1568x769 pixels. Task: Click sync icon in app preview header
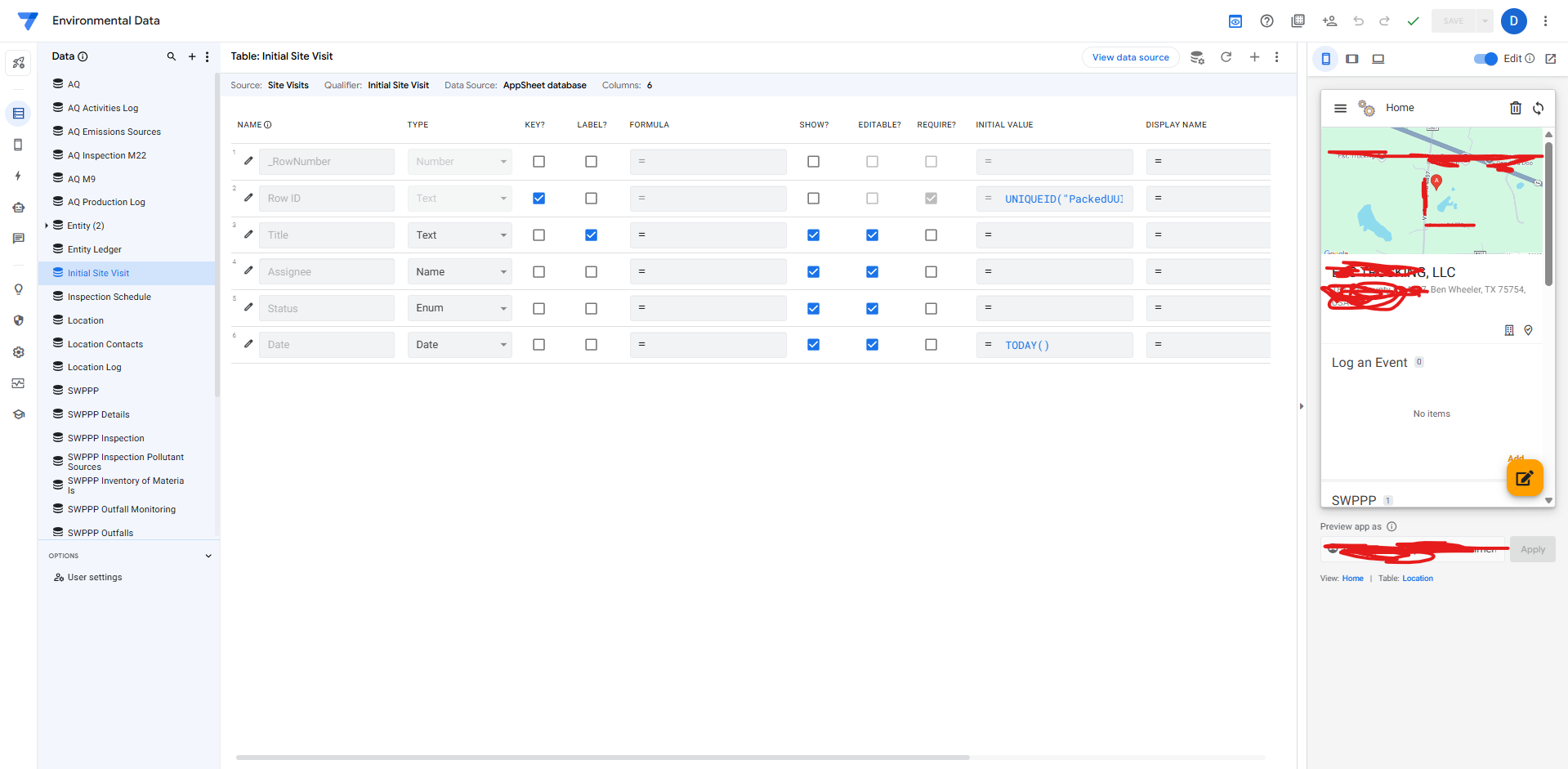tap(1538, 108)
